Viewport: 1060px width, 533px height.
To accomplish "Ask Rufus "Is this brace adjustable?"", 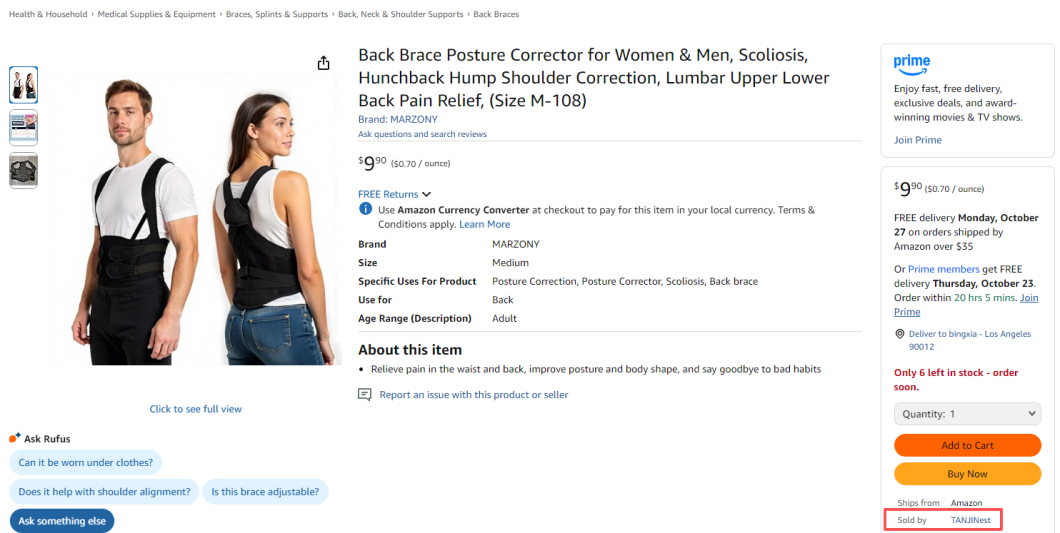I will coord(266,492).
